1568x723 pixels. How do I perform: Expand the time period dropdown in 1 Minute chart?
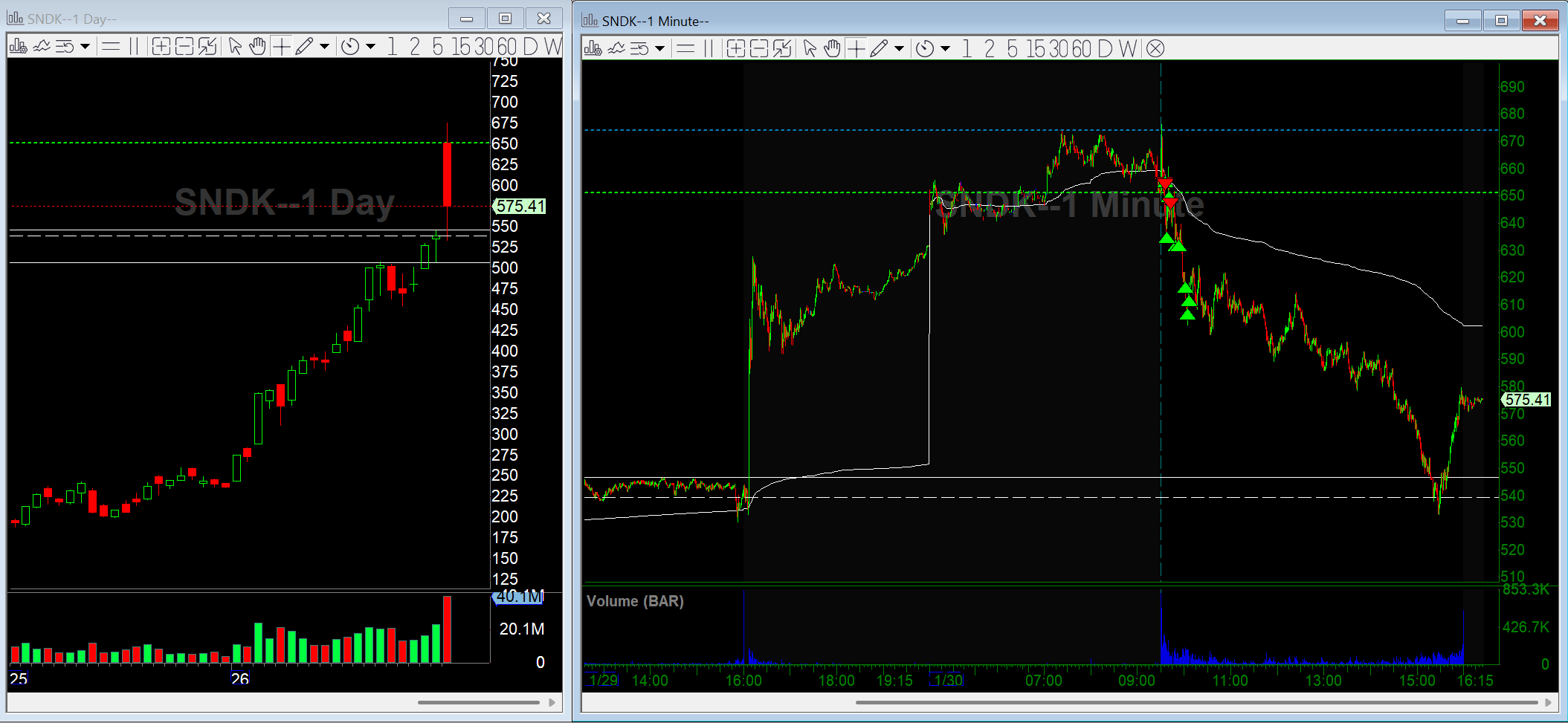tap(945, 49)
